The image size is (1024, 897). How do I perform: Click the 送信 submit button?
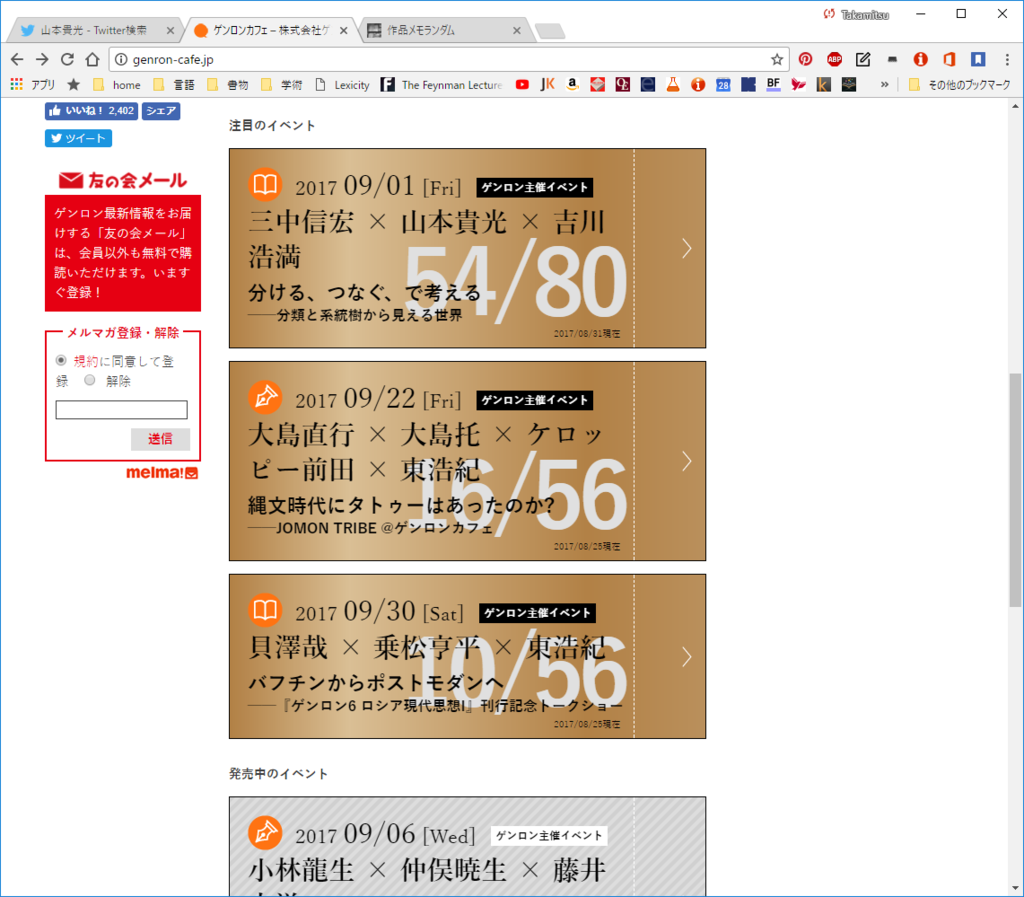(x=160, y=439)
